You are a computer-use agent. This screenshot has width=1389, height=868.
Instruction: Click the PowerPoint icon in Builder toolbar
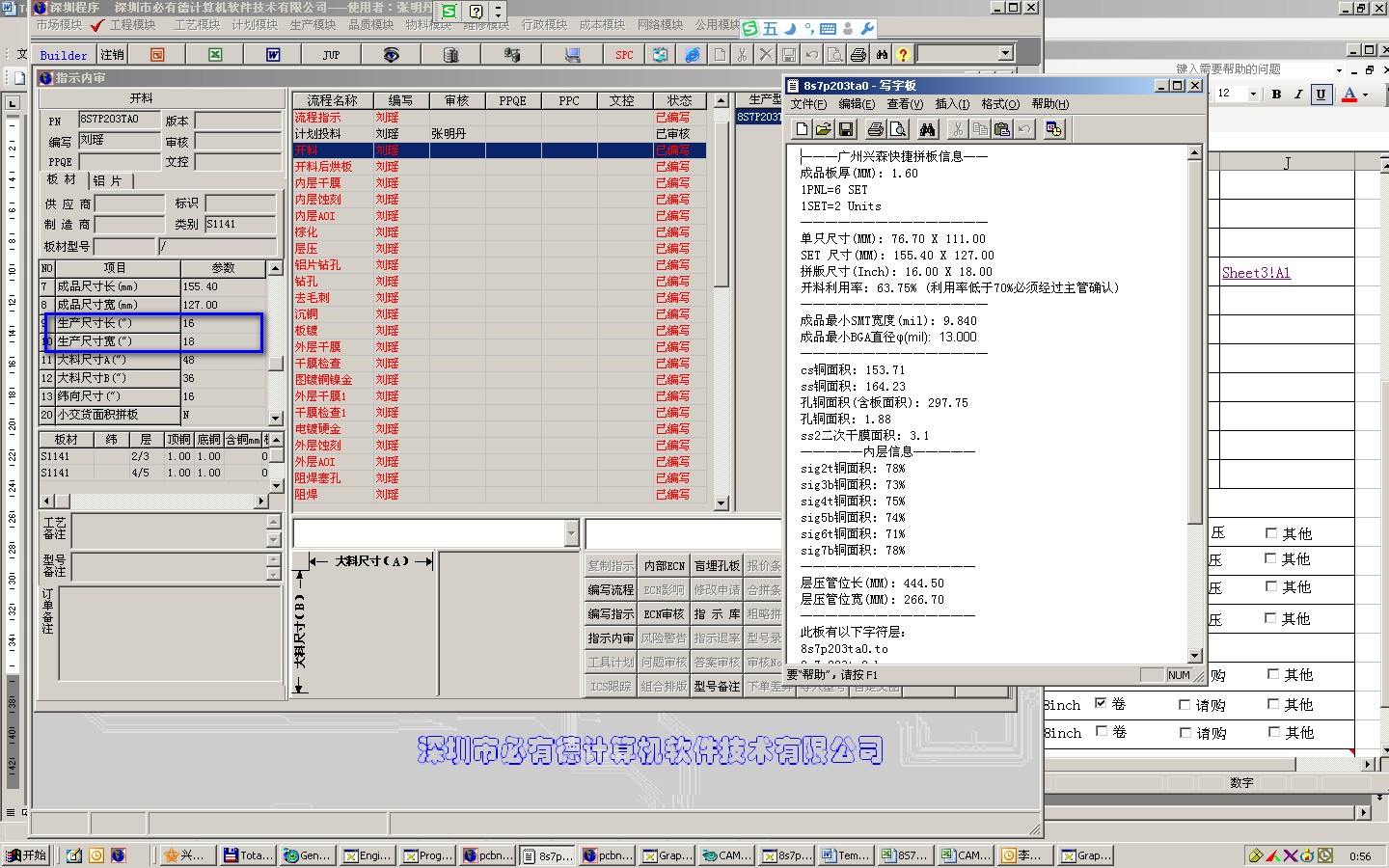pyautogui.click(x=157, y=55)
